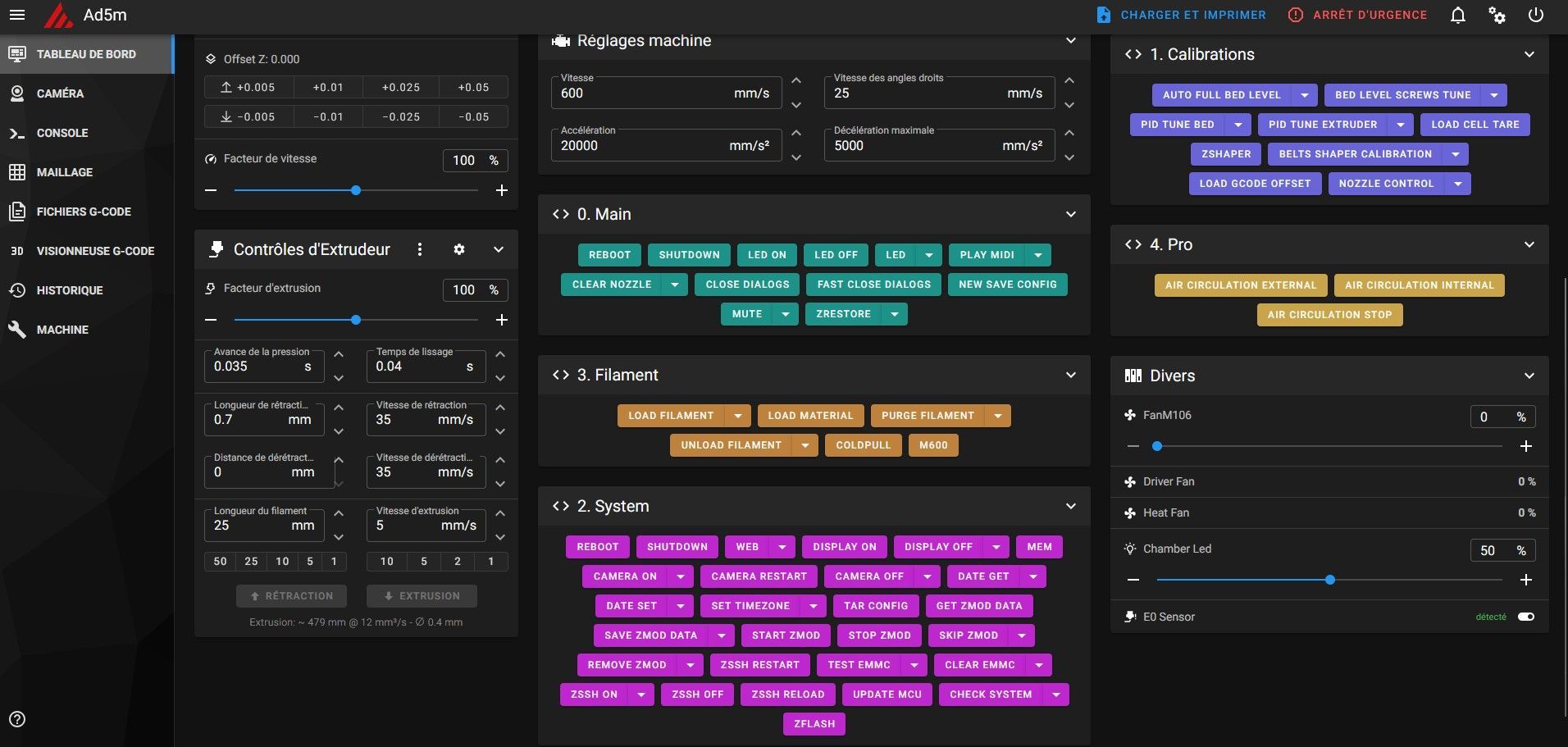Select 50 mm filament length preset
1568x747 pixels.
point(220,562)
